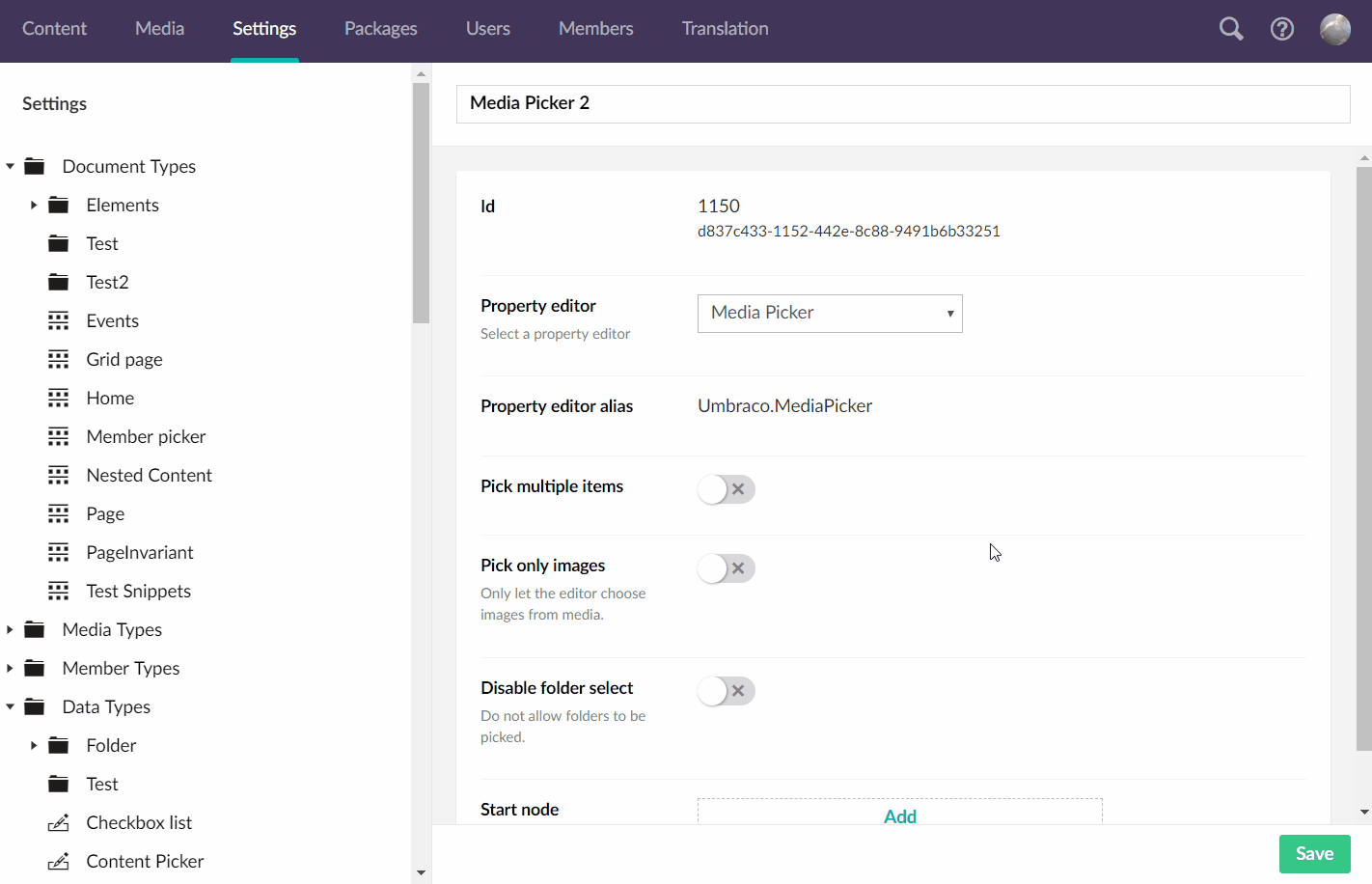Select the Nested Content type icon
This screenshot has height=884, width=1372.
point(60,475)
